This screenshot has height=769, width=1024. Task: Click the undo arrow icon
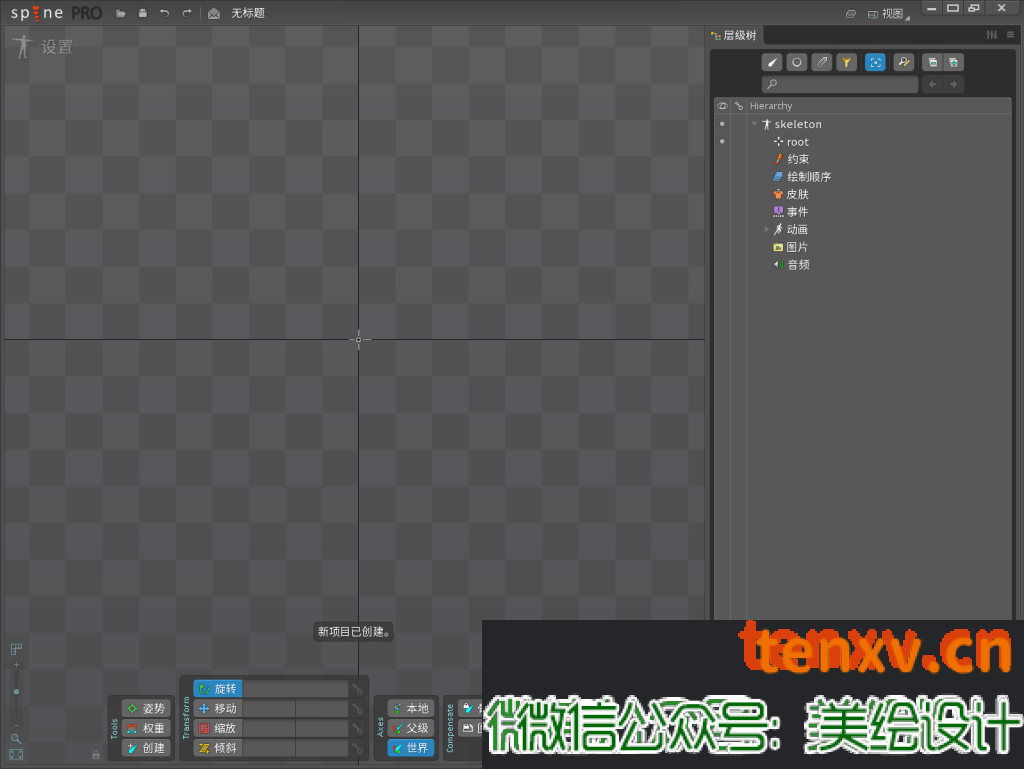[x=164, y=13]
